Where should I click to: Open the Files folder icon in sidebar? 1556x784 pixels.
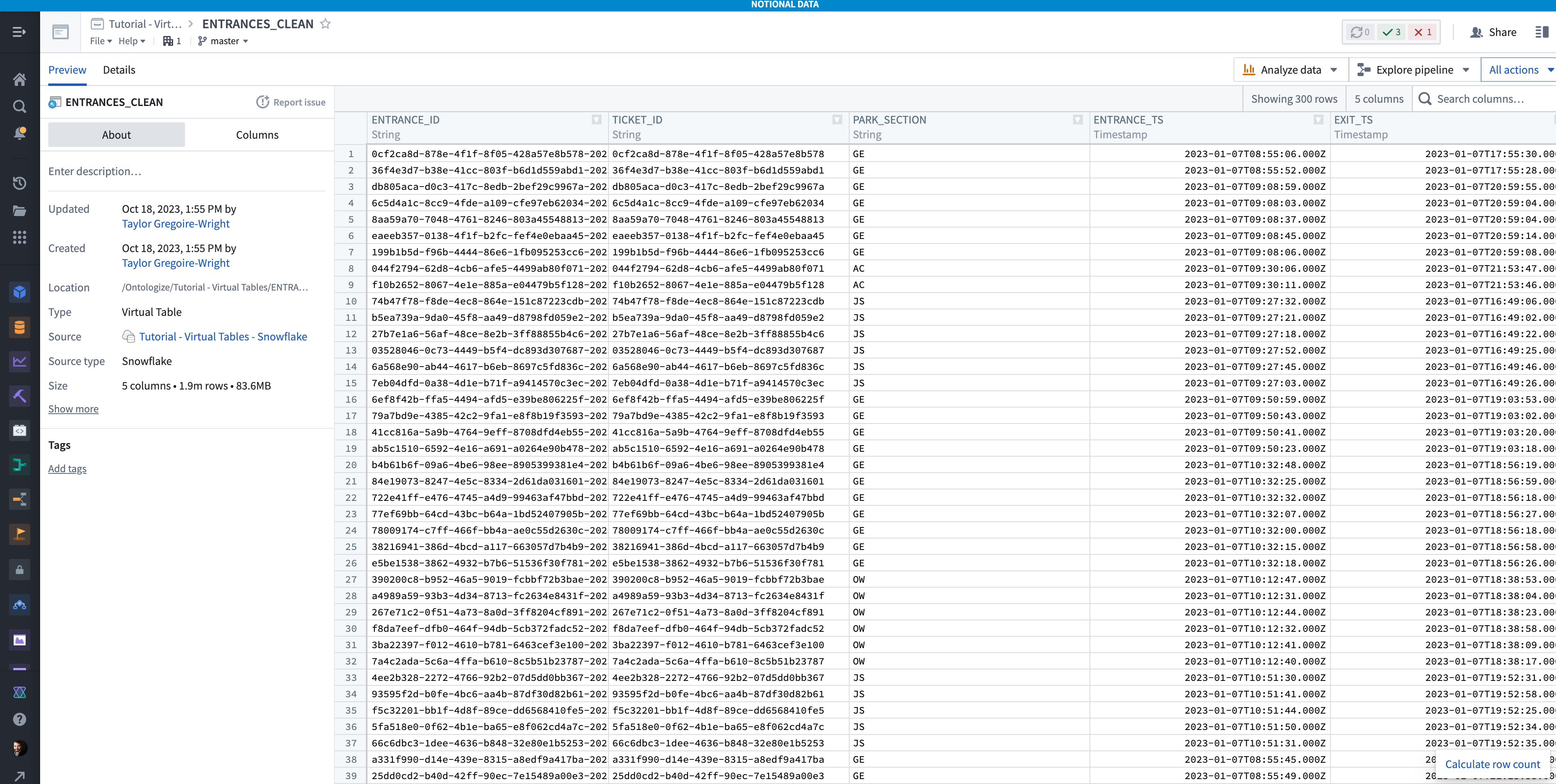[x=20, y=212]
